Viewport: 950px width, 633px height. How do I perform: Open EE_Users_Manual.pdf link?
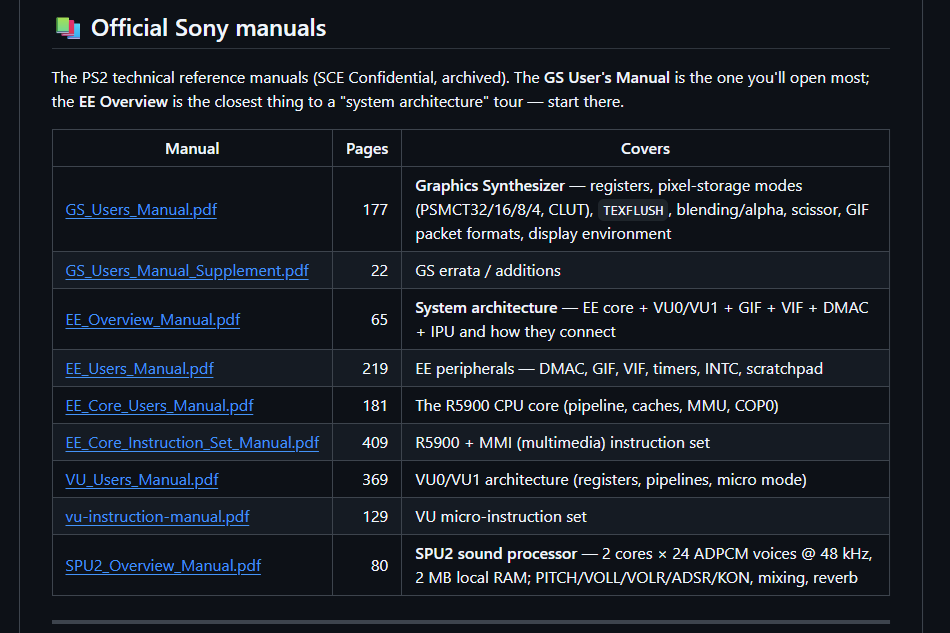point(139,369)
